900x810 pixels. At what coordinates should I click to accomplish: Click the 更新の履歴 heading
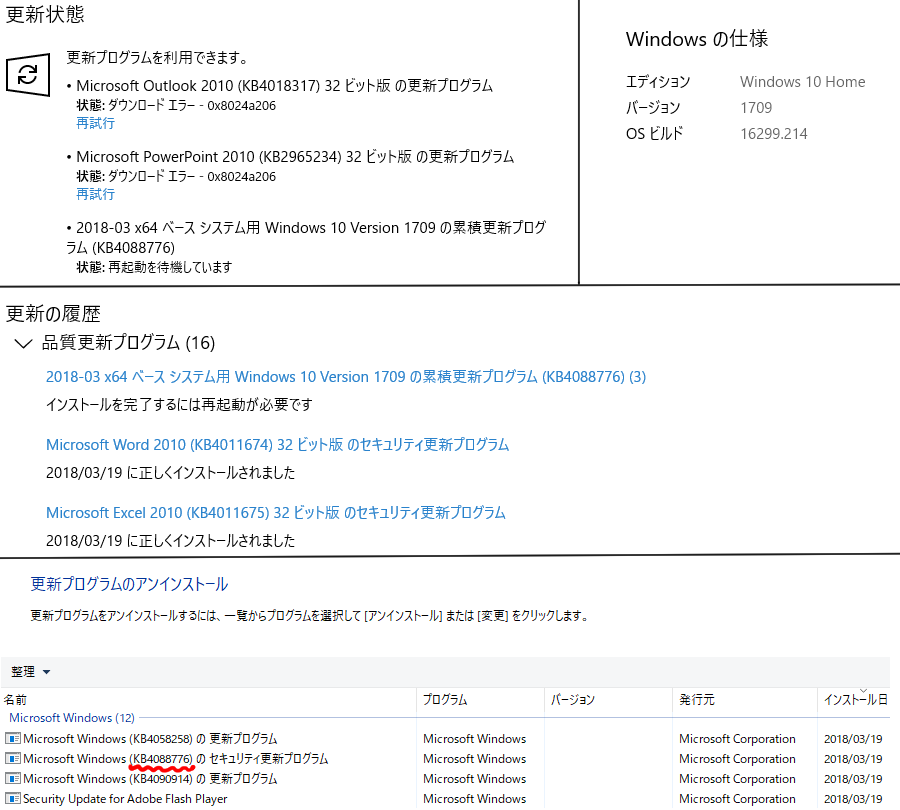53,314
